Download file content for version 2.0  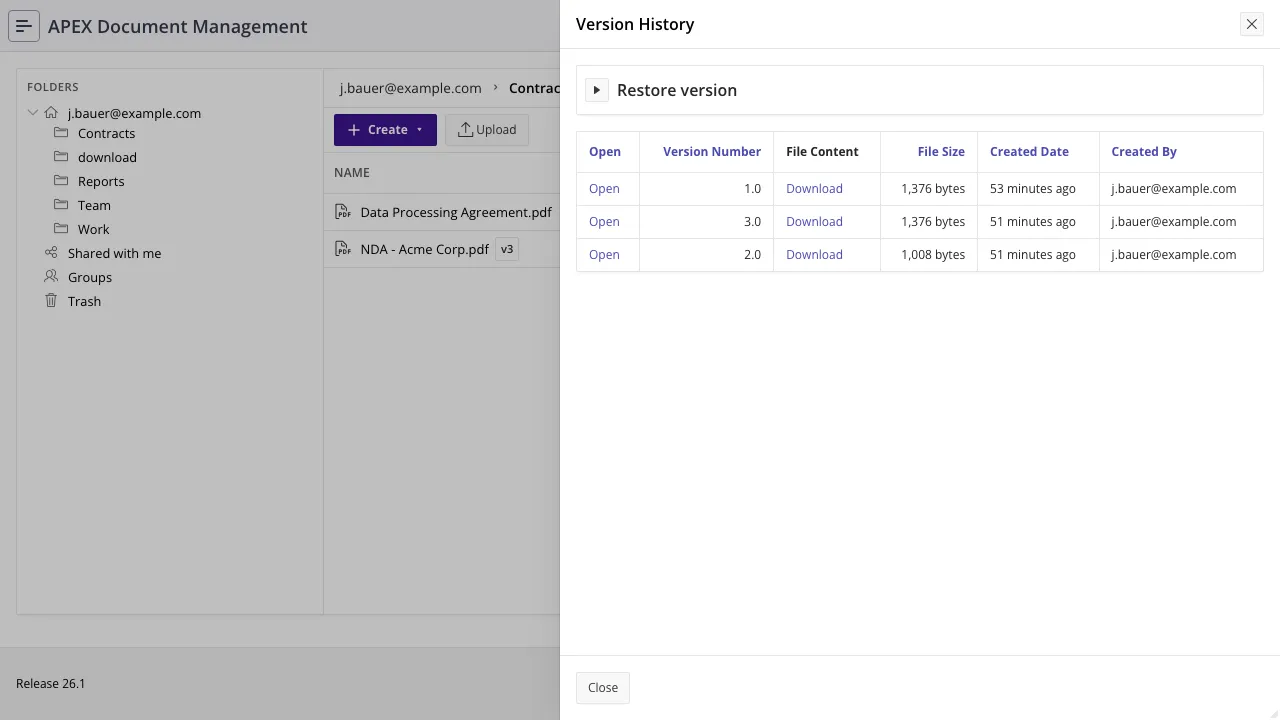(814, 255)
